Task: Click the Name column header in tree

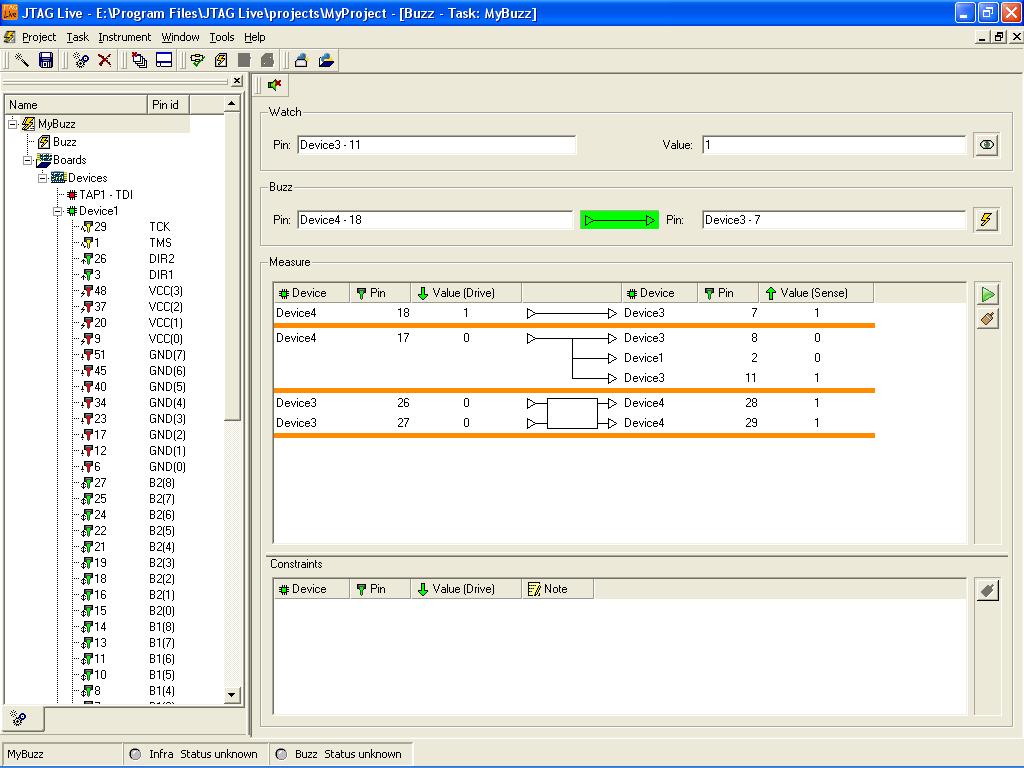Action: pos(76,104)
